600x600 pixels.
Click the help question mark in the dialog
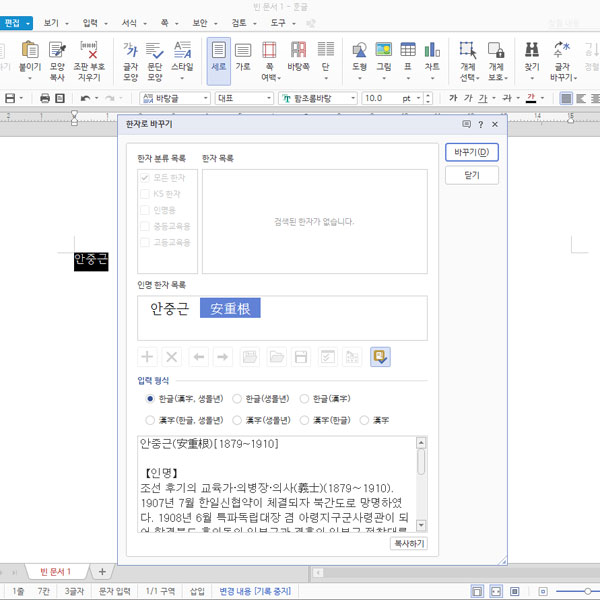(481, 124)
